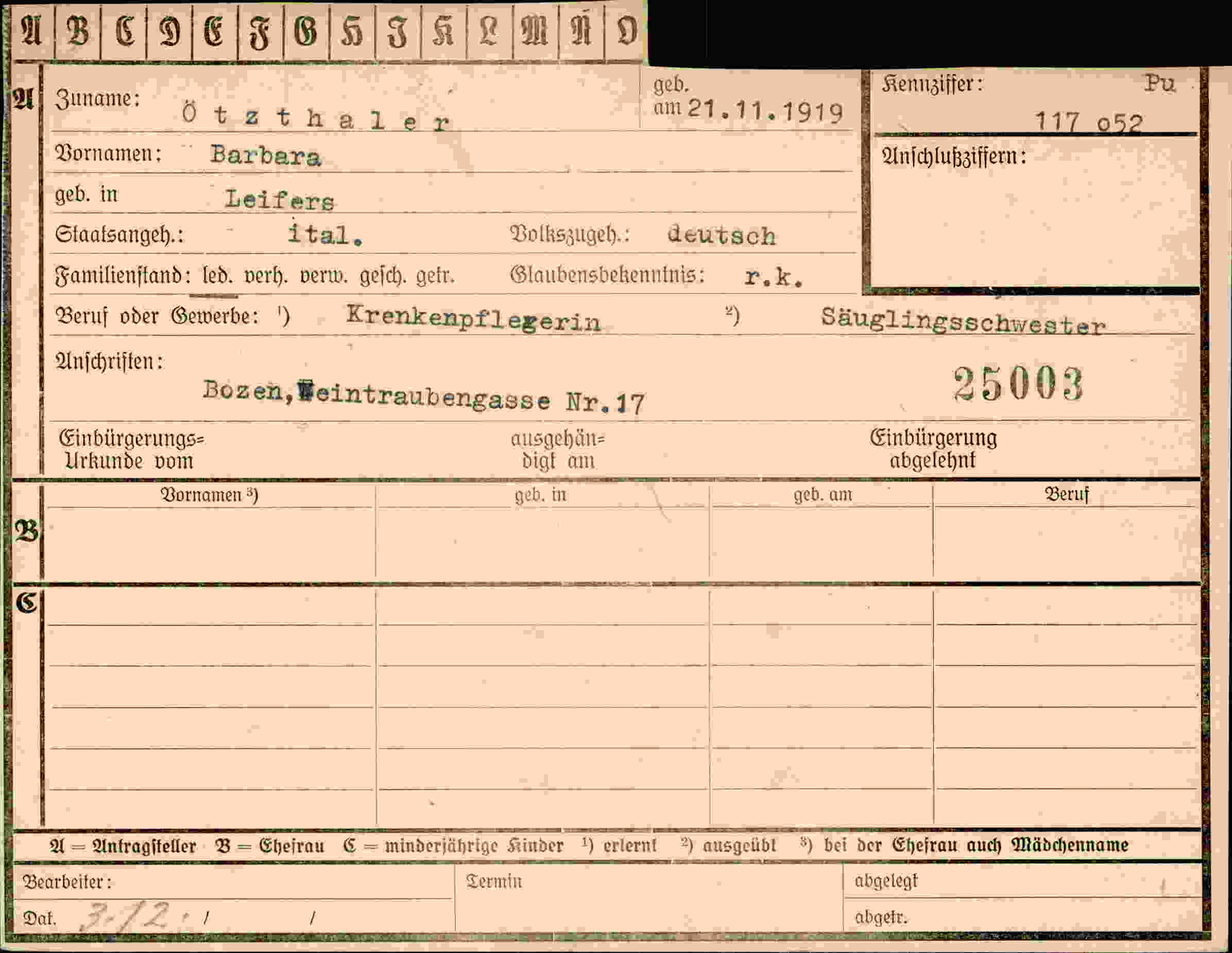Click the typed 'Pu' code beside Kennziffer
This screenshot has width=1232, height=953.
1159,84
